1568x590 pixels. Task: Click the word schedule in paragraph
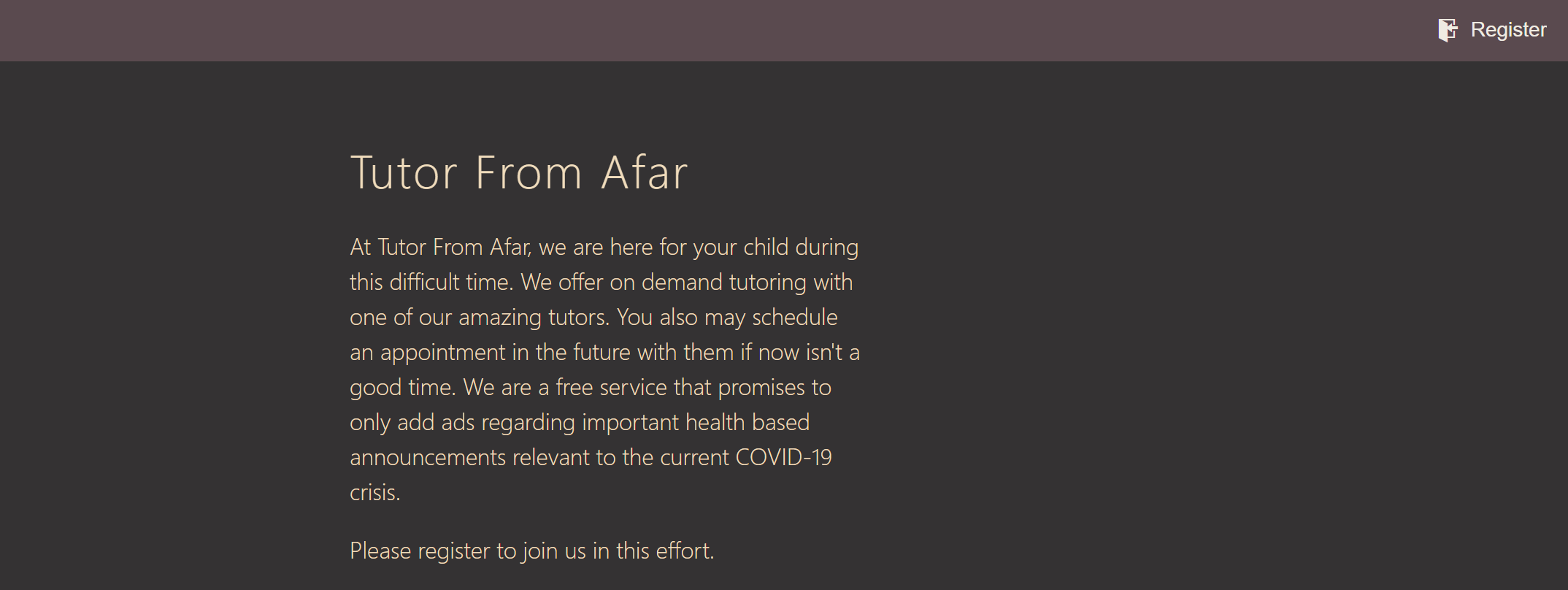(795, 317)
